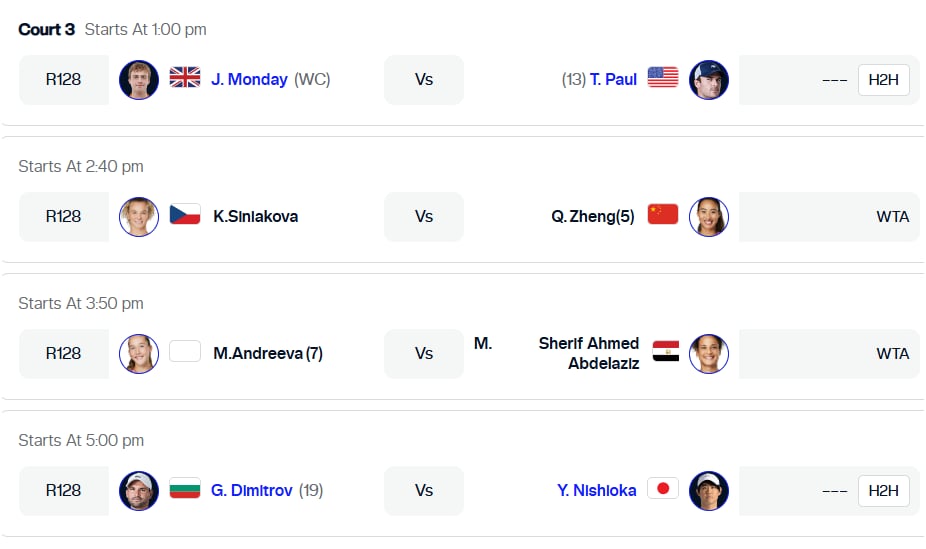The width and height of the screenshot is (926, 549).
Task: Click Y. Nishioka's player photo
Action: pyautogui.click(x=709, y=491)
